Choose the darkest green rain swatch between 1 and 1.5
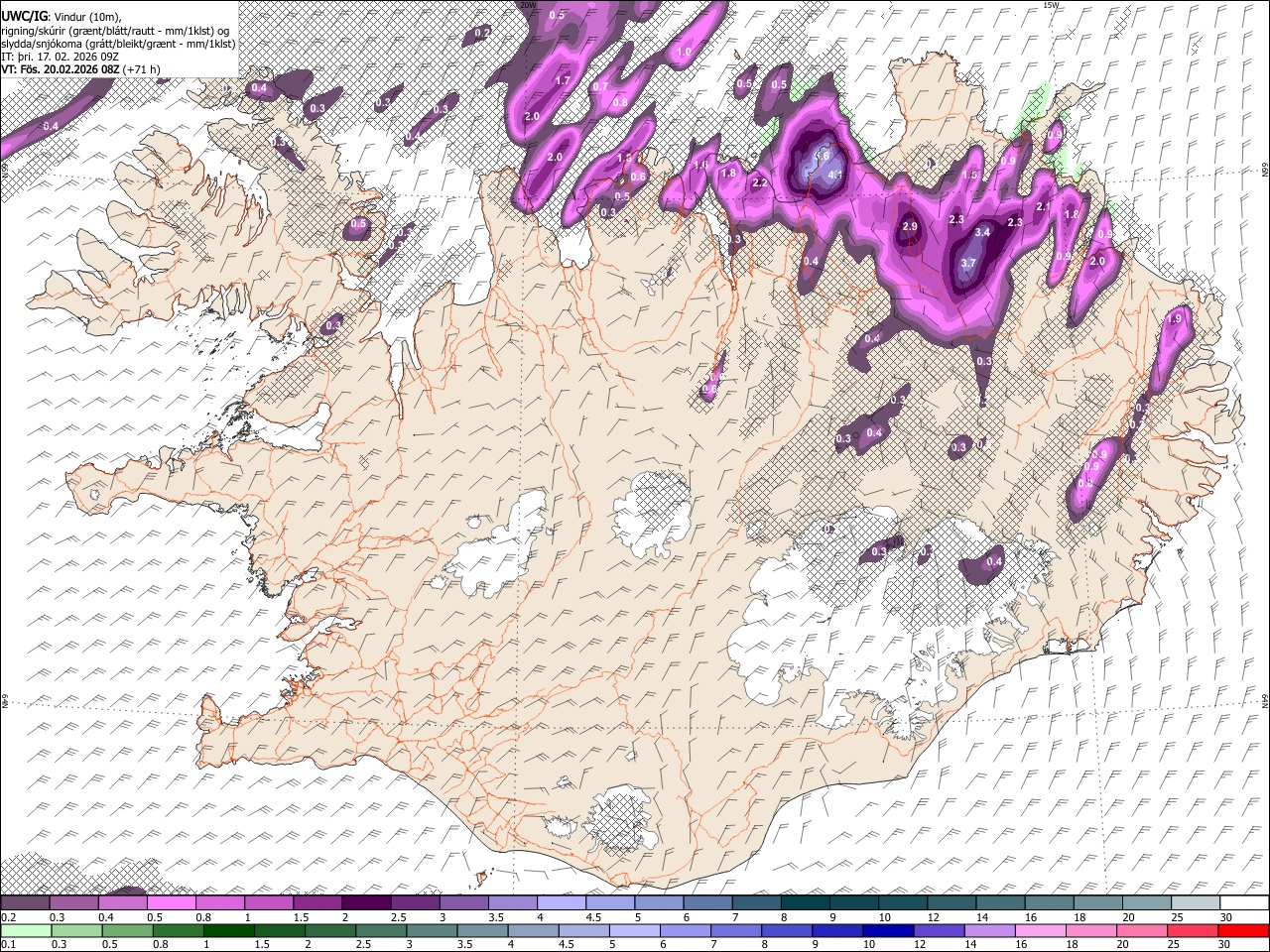Viewport: 1270px width, 952px height. click(x=229, y=930)
